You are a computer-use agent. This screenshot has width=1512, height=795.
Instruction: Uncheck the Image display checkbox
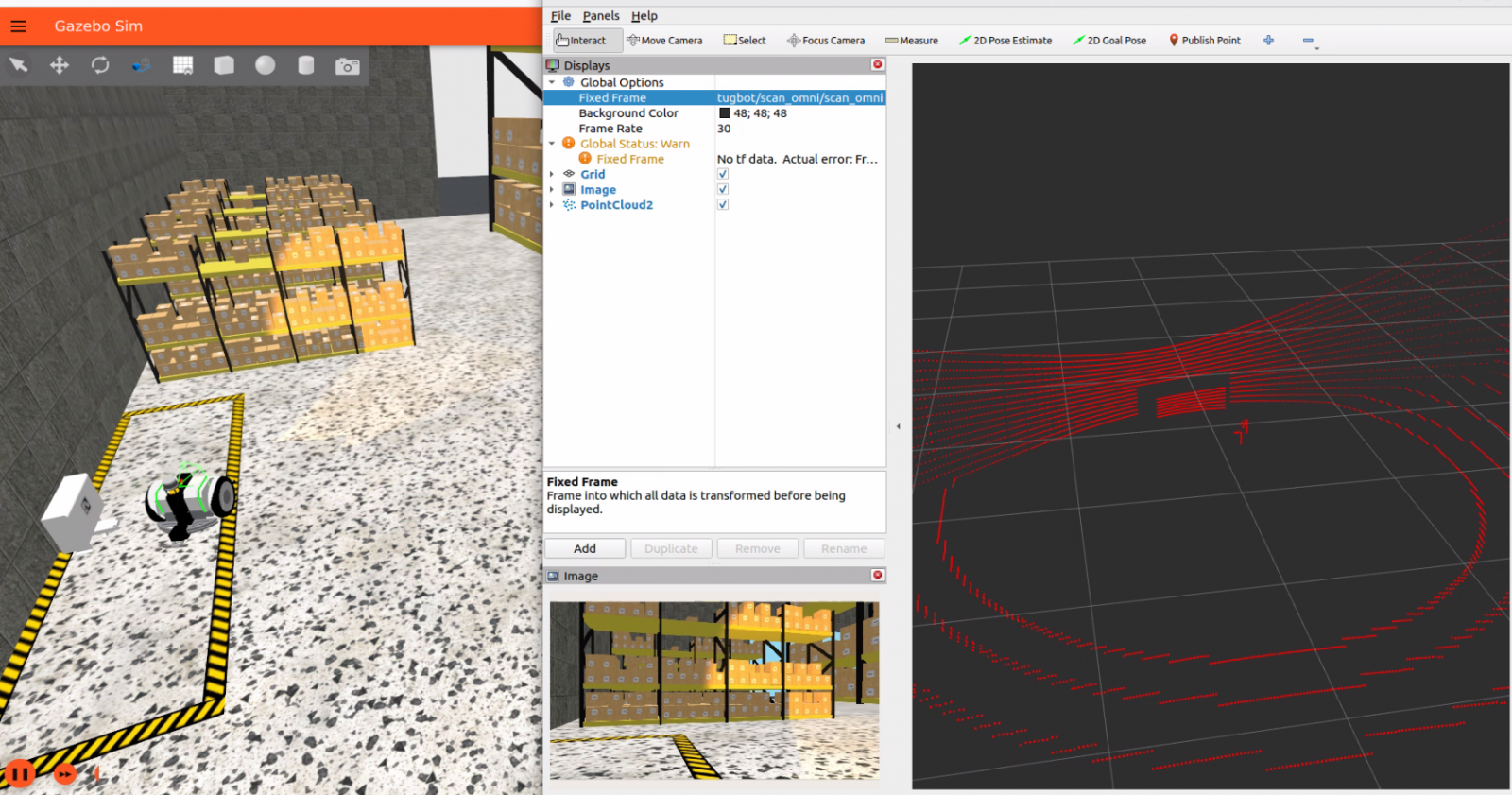723,189
